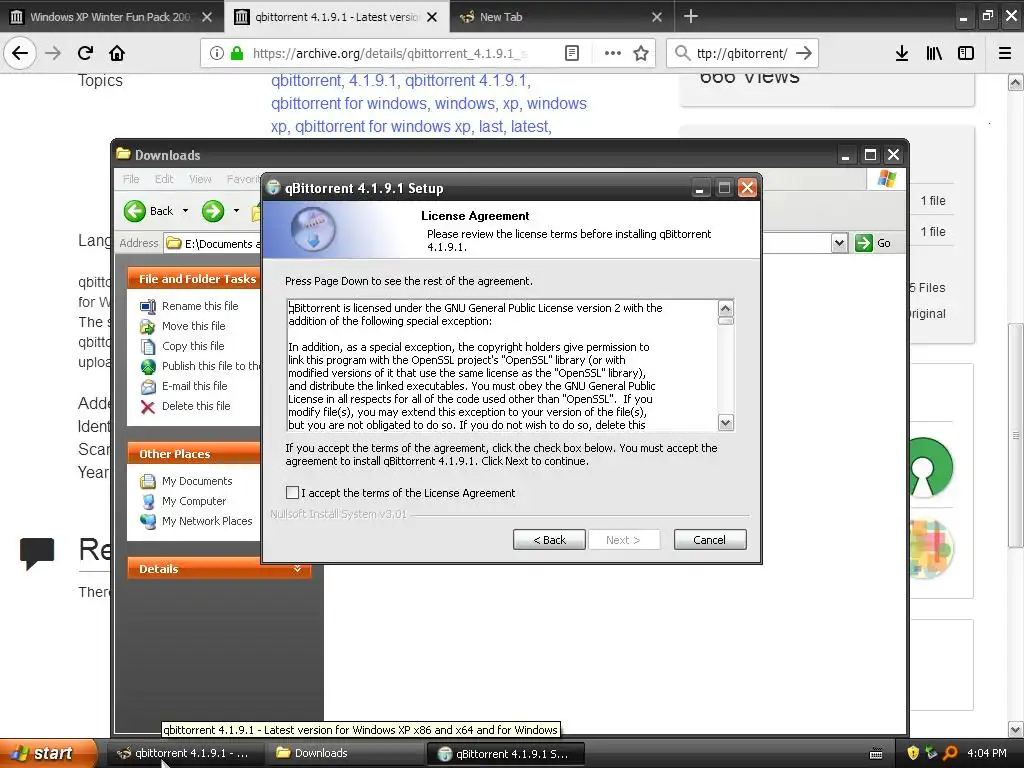Screen dimensions: 1024x768
Task: Open browser downloads panel
Action: 901,53
